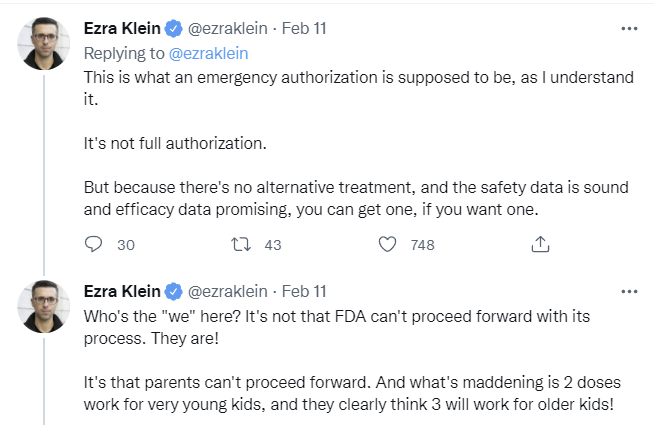Screen dimensions: 654x425
Task: Open more options on first tweet
Action: click(x=629, y=29)
